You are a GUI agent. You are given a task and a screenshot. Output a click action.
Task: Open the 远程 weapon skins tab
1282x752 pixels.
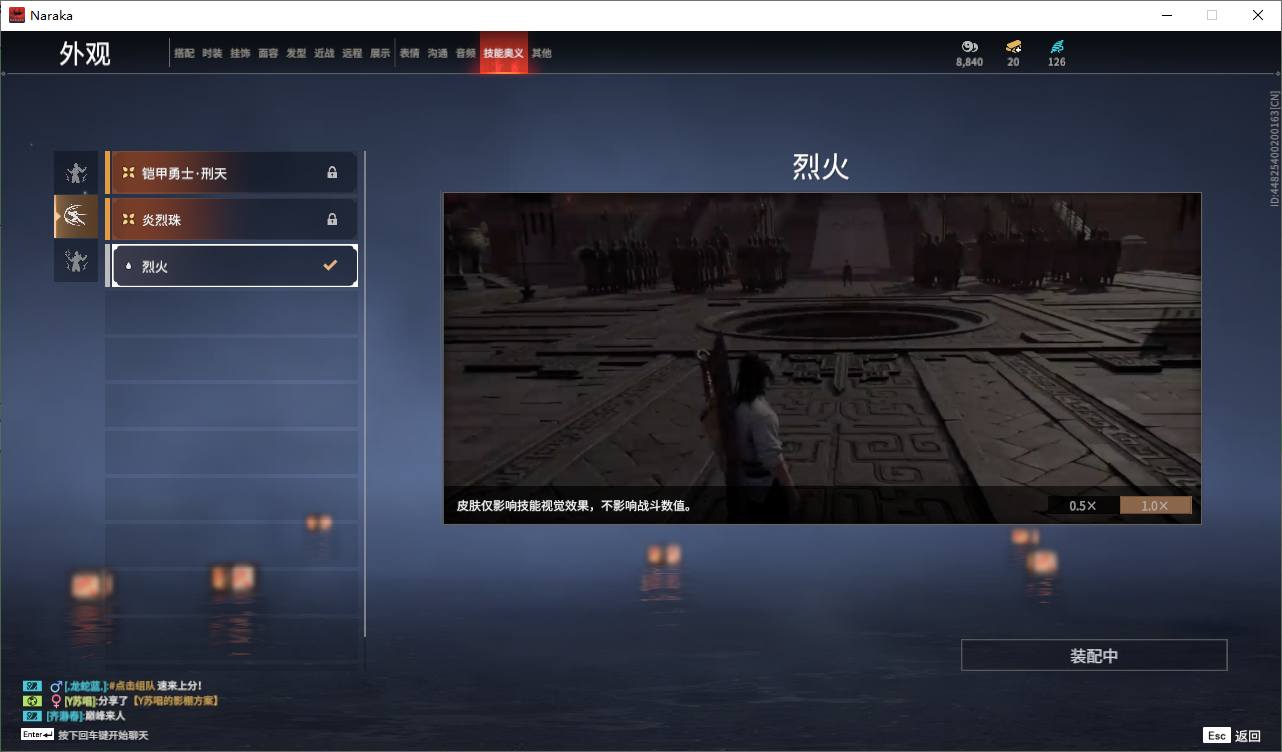click(x=352, y=53)
